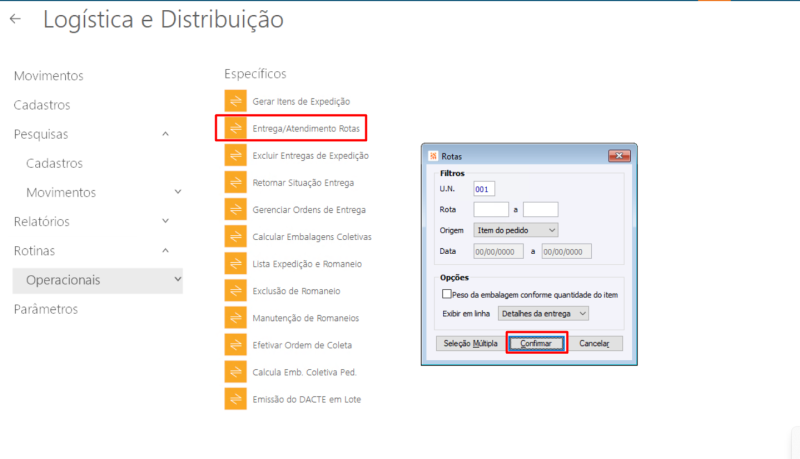Click the orange icon for Exclusão de Romaneio
The width and height of the screenshot is (800, 459).
(x=235, y=290)
